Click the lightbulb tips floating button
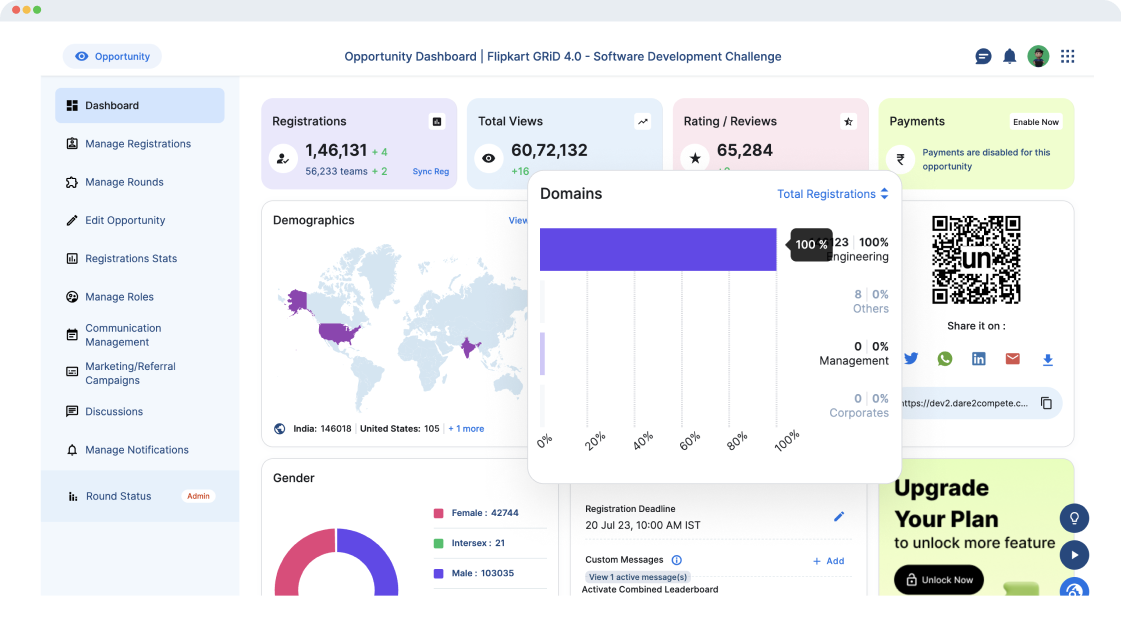Image resolution: width=1122 pixels, height=626 pixels. pos(1074,518)
